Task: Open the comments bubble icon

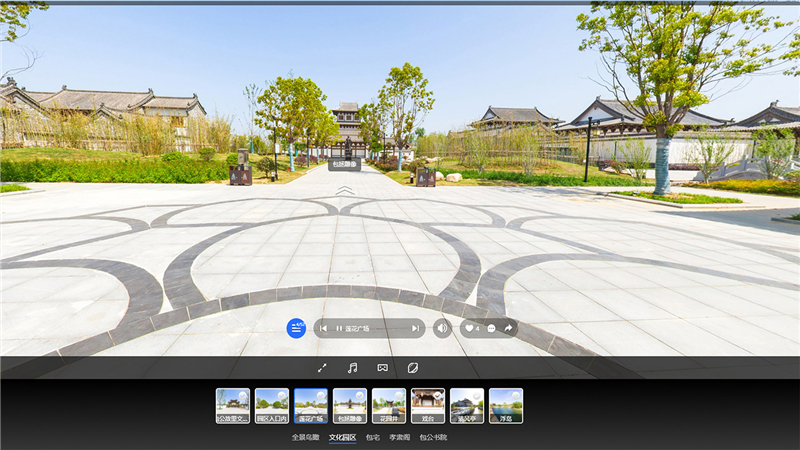Action: [x=491, y=328]
